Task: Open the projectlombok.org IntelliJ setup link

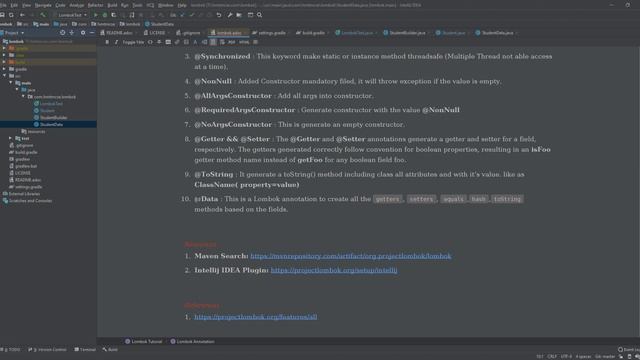Action: point(334,270)
